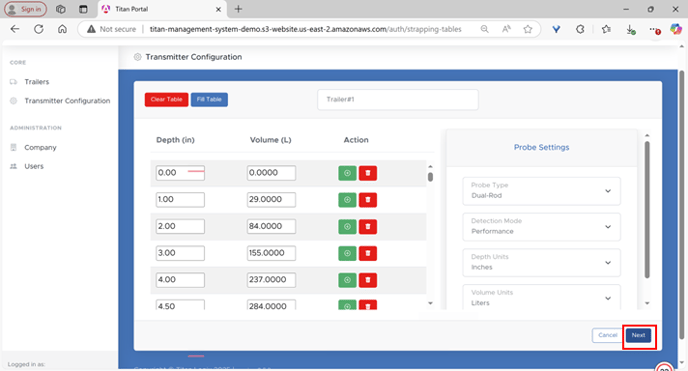688x371 pixels.
Task: Click the volume field showing 155.0000
Action: click(x=271, y=253)
